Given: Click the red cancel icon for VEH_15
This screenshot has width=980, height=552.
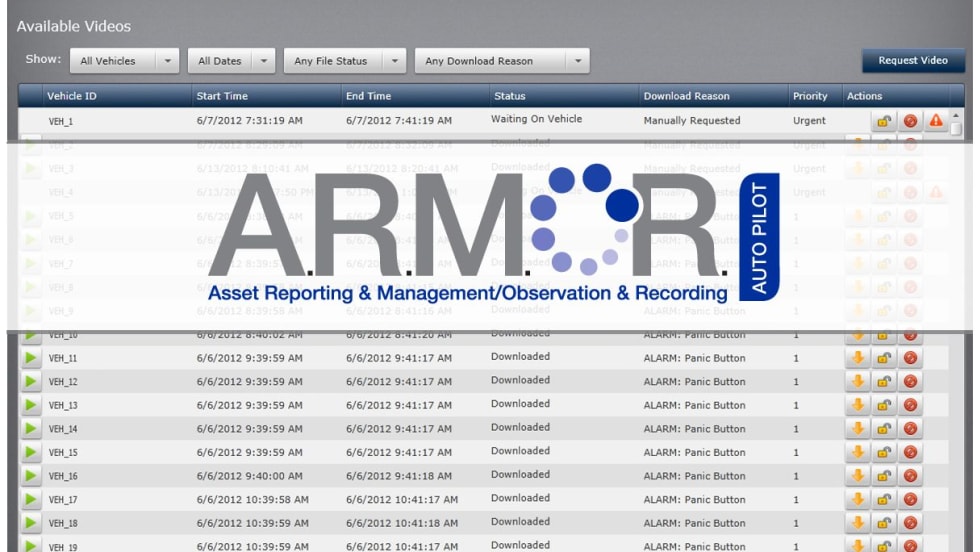Looking at the screenshot, I should click(910, 453).
